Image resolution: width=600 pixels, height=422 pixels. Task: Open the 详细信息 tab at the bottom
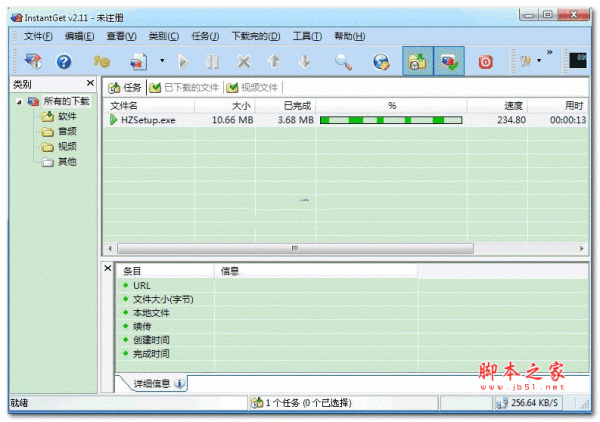156,383
